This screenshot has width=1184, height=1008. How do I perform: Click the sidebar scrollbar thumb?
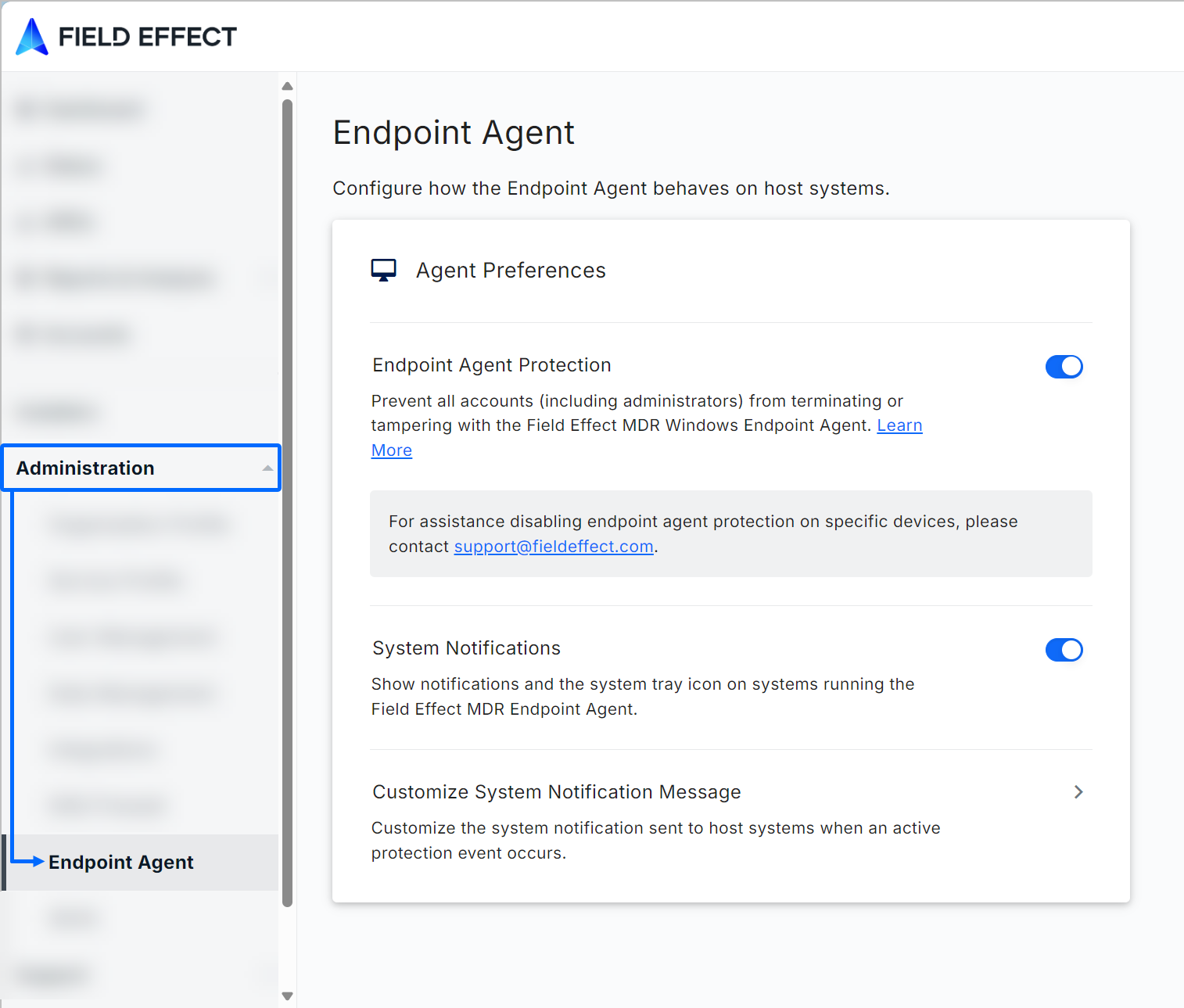[287, 503]
